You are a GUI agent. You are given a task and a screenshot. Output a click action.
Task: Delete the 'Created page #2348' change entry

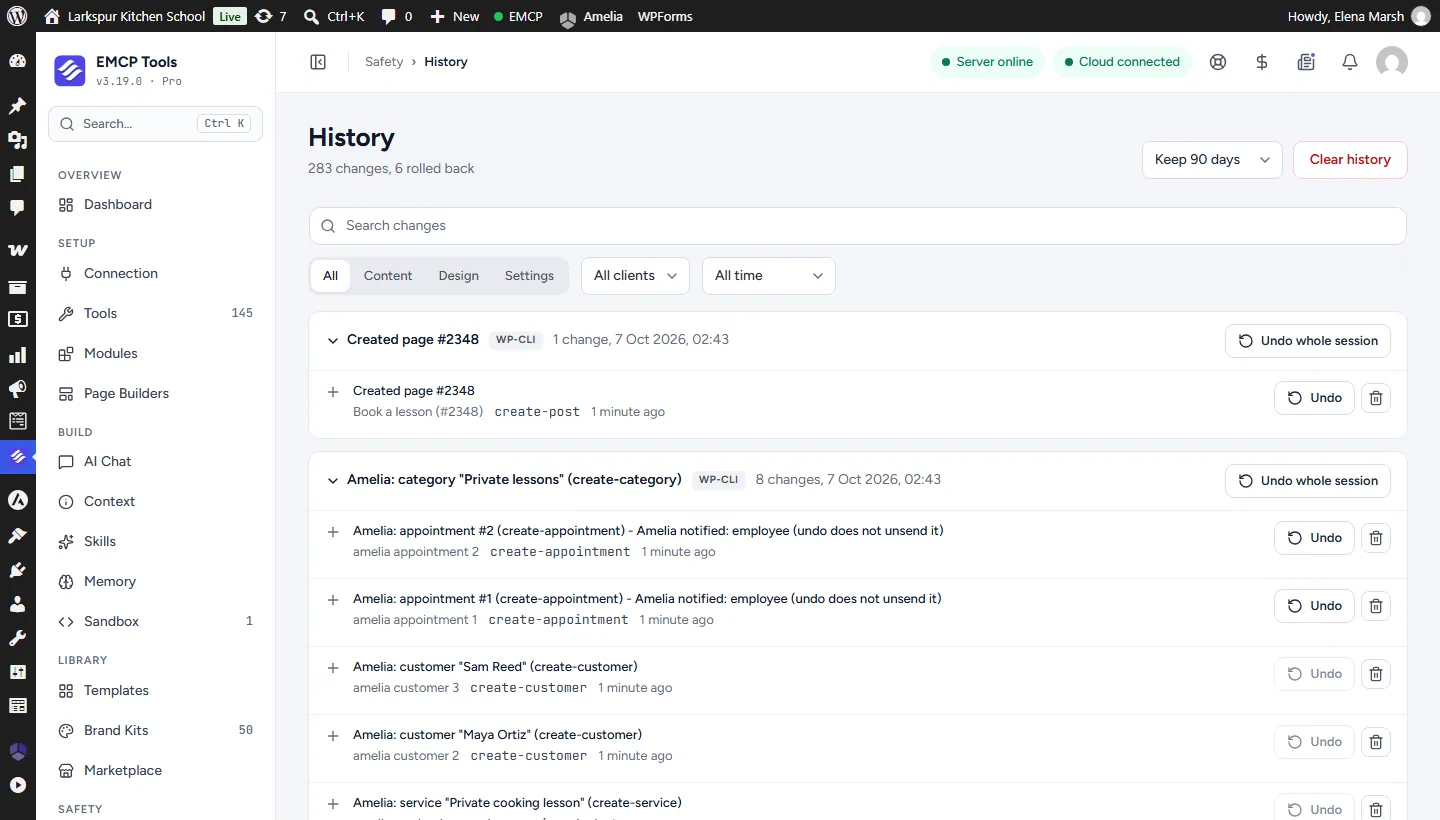coord(1376,398)
